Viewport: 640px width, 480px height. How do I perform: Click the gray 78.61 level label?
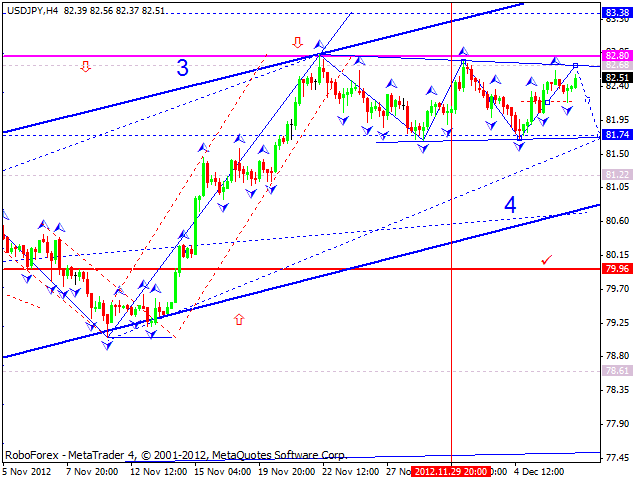pyautogui.click(x=617, y=370)
